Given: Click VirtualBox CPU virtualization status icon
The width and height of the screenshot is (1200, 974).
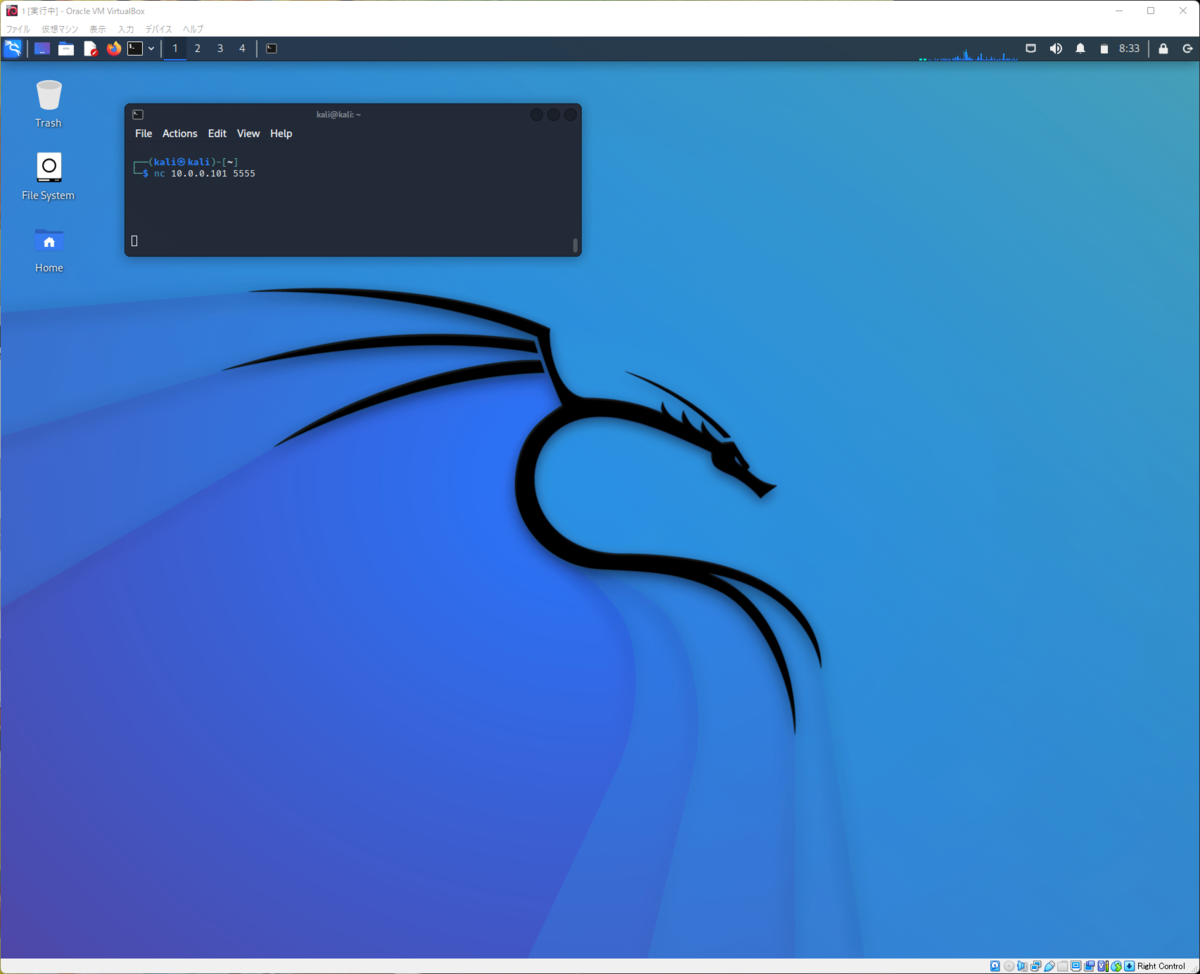Looking at the screenshot, I should pyautogui.click(x=1103, y=966).
